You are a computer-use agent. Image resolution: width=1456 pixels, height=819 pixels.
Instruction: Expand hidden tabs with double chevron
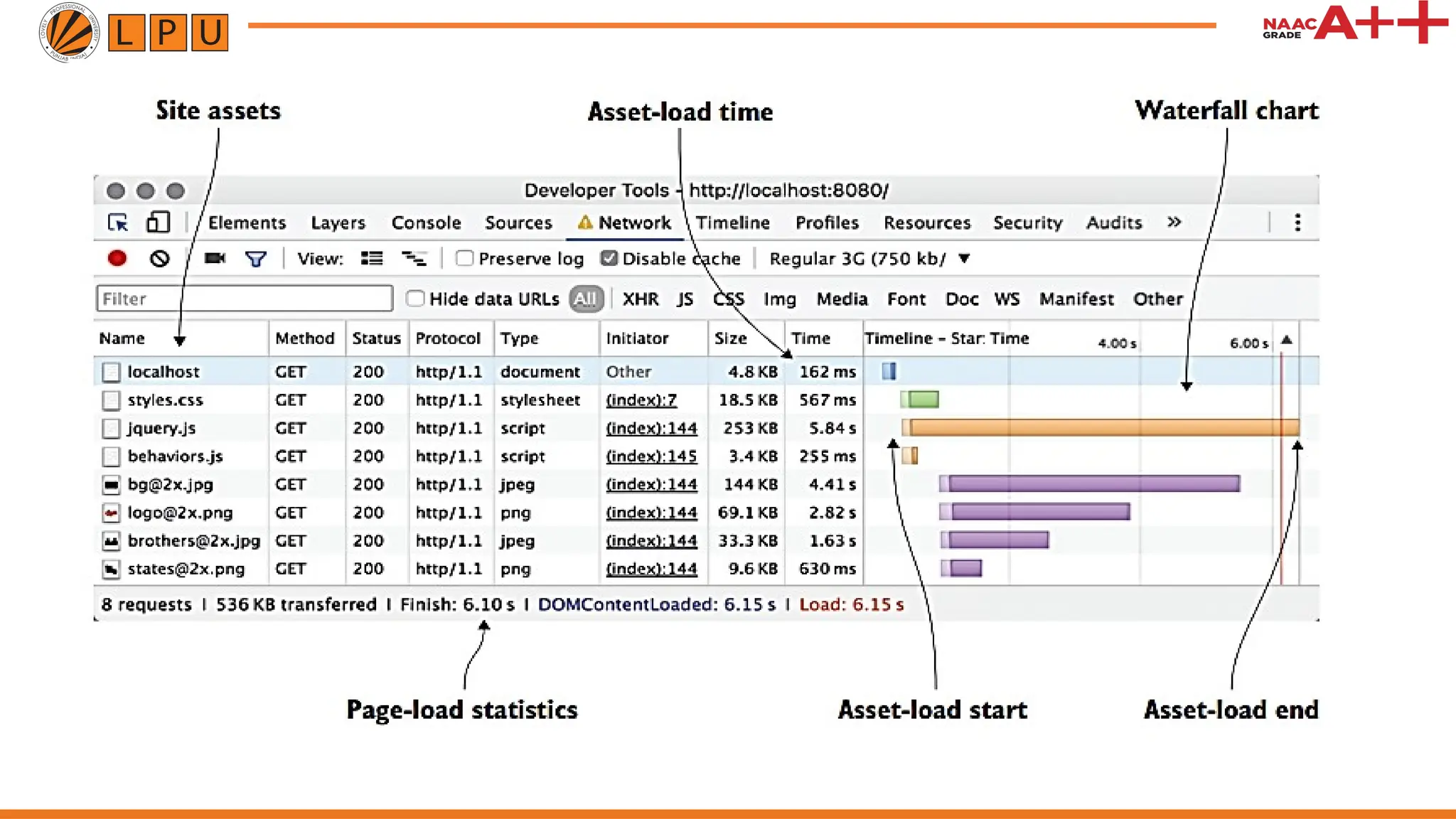[1174, 223]
